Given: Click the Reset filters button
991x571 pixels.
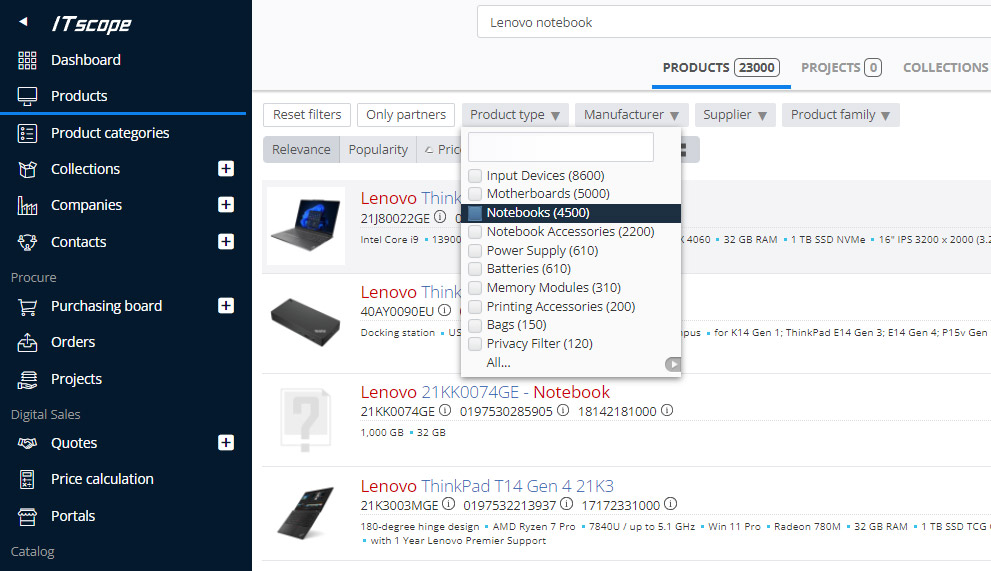Looking at the screenshot, I should pos(307,115).
